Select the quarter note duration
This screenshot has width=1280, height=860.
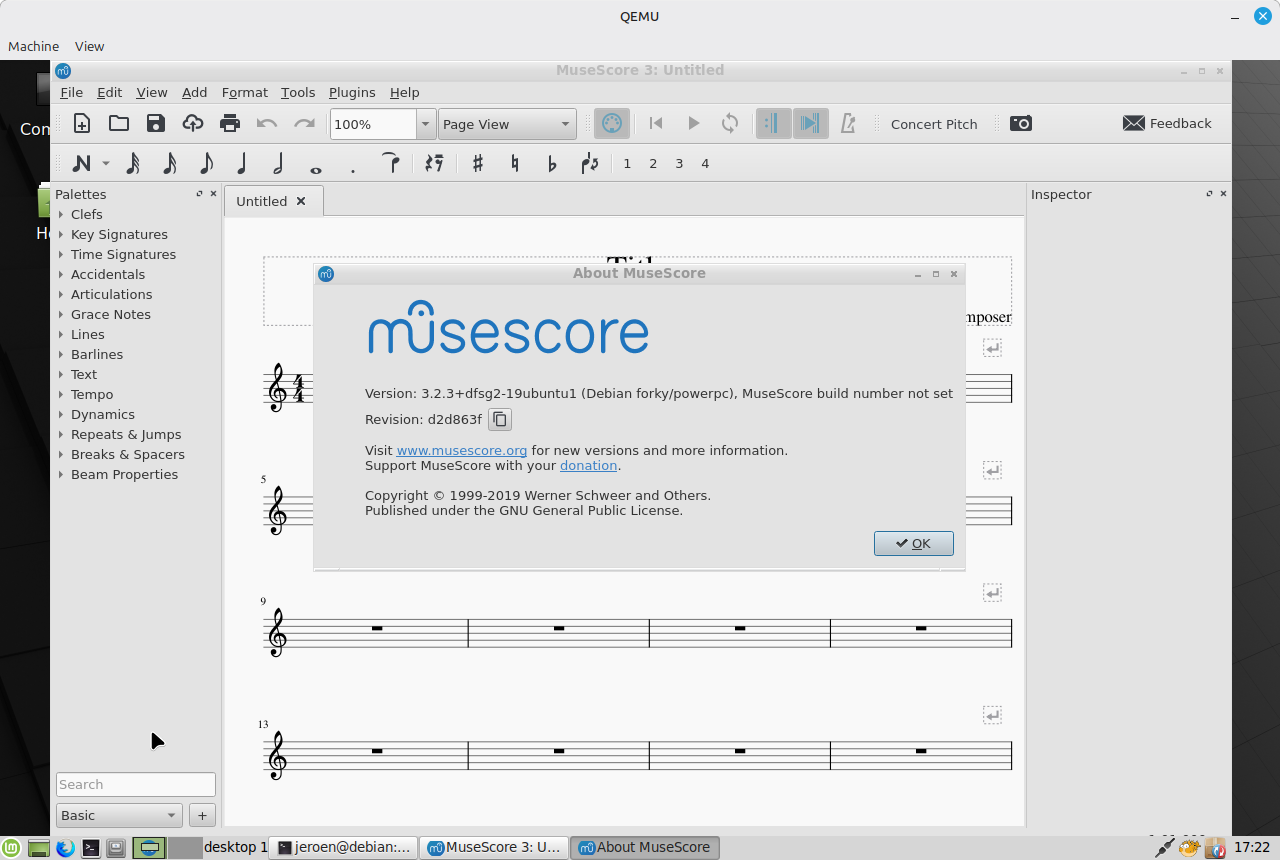[x=241, y=164]
